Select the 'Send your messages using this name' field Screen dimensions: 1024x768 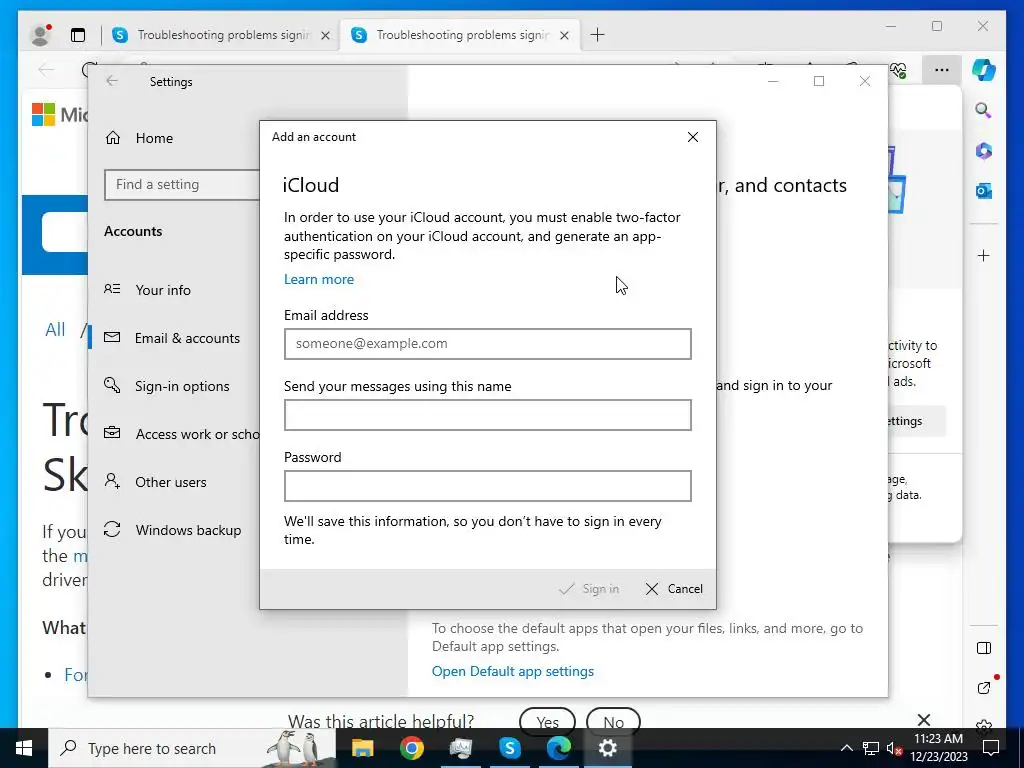(487, 415)
